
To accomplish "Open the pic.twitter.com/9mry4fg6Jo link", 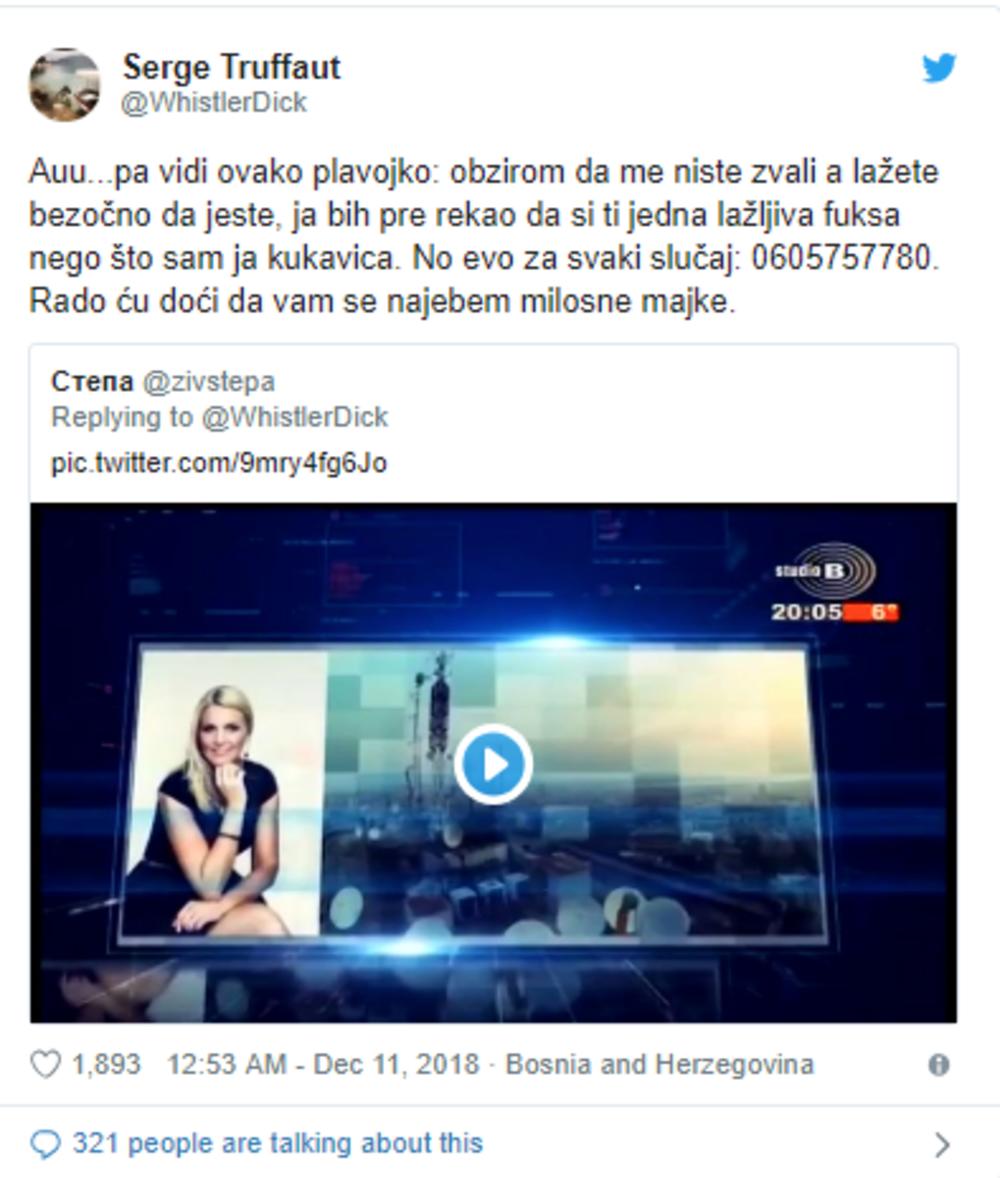I will pyautogui.click(x=219, y=463).
